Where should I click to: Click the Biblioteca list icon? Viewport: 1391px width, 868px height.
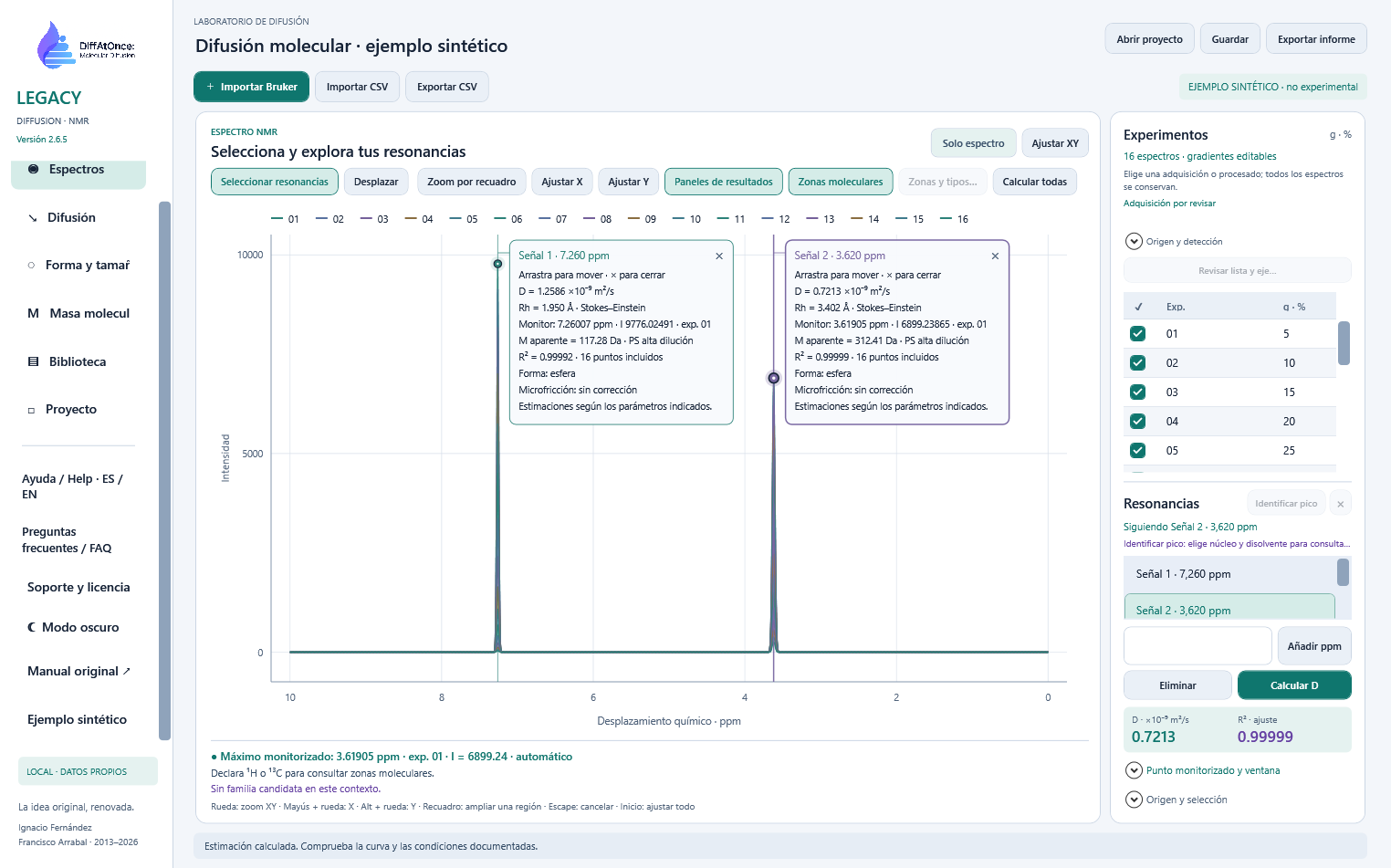coord(33,361)
